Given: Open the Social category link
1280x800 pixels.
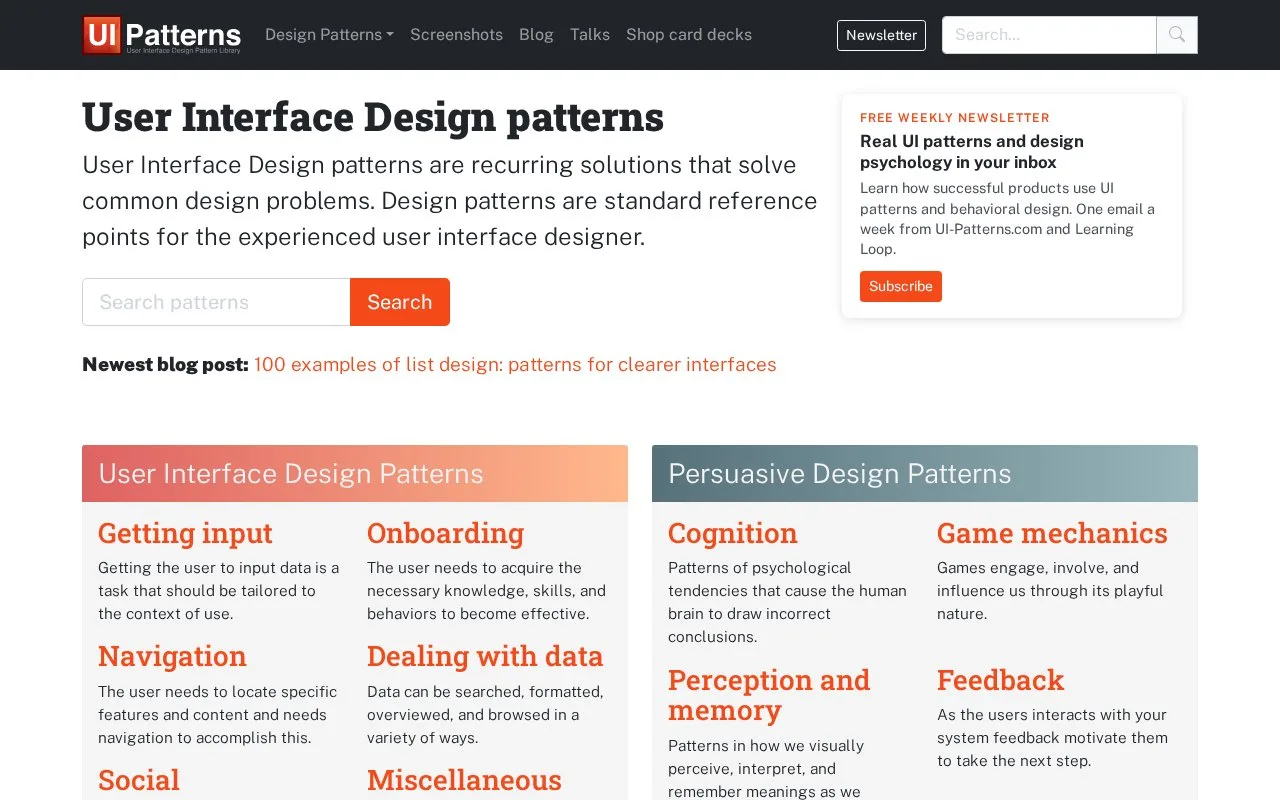Looking at the screenshot, I should (139, 780).
